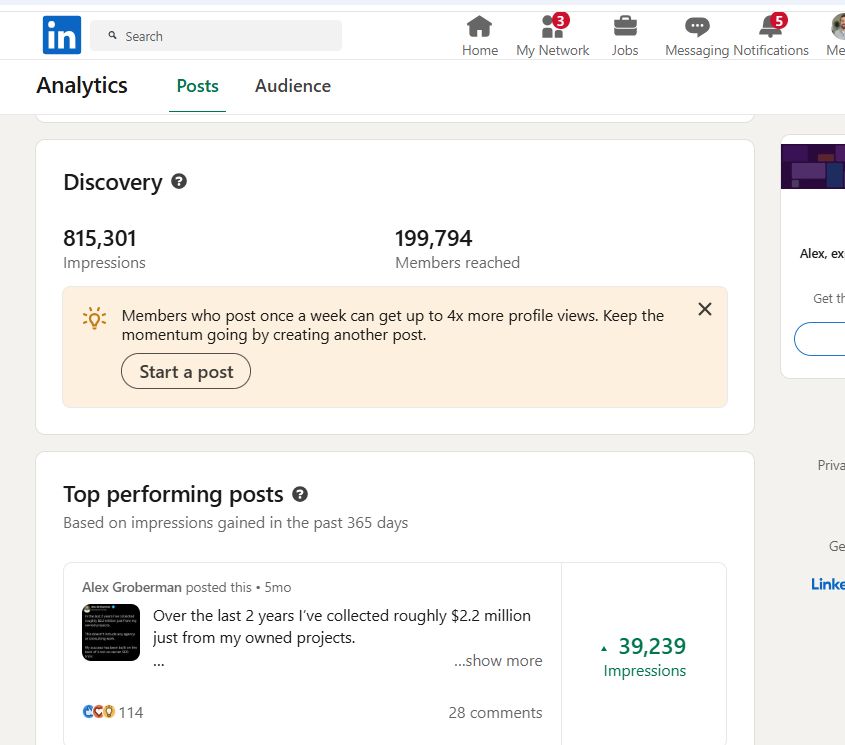The height and width of the screenshot is (745, 845).
Task: Open the Jobs briefcase icon
Action: click(625, 26)
